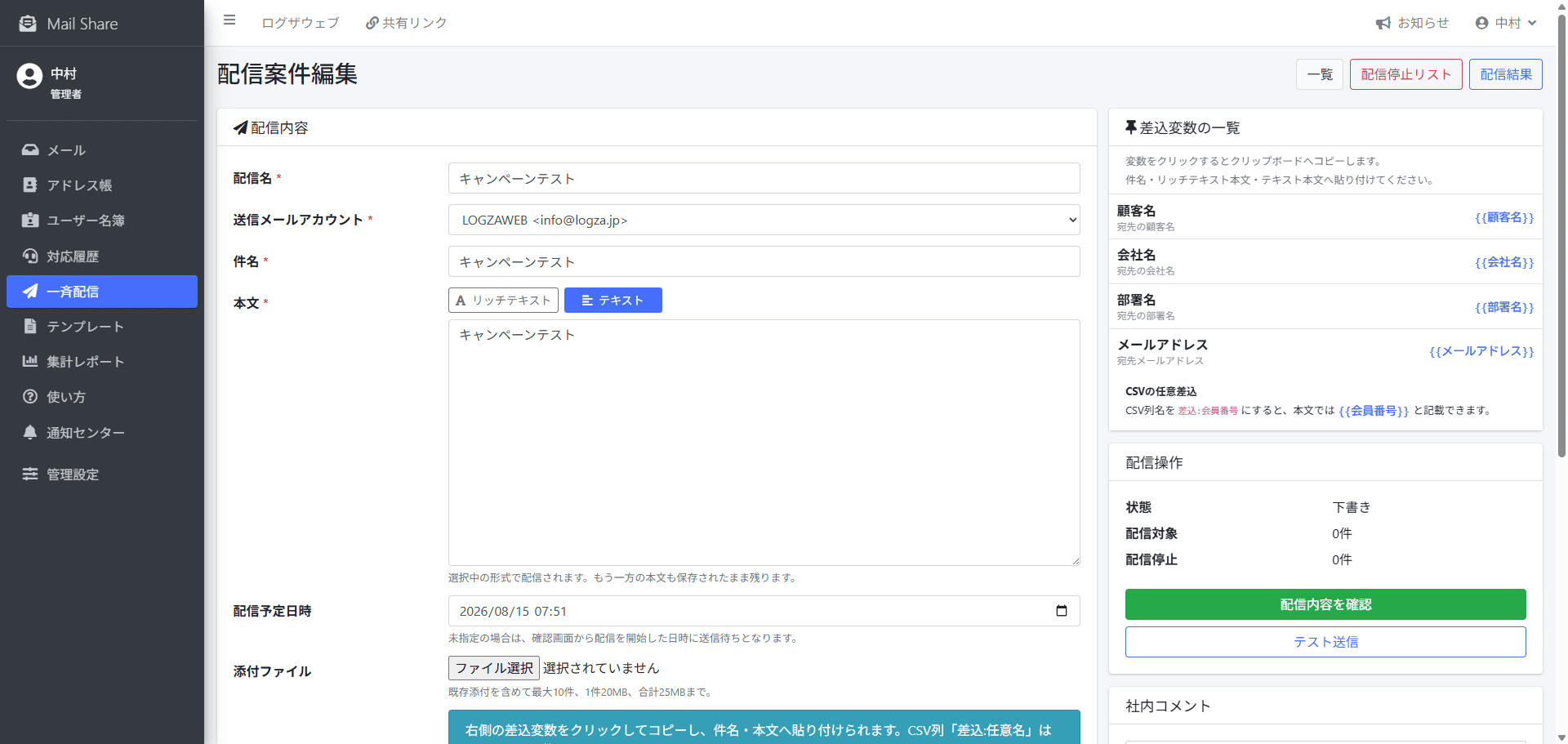Click the 下書き status value
The image size is (1568, 744).
click(1352, 507)
